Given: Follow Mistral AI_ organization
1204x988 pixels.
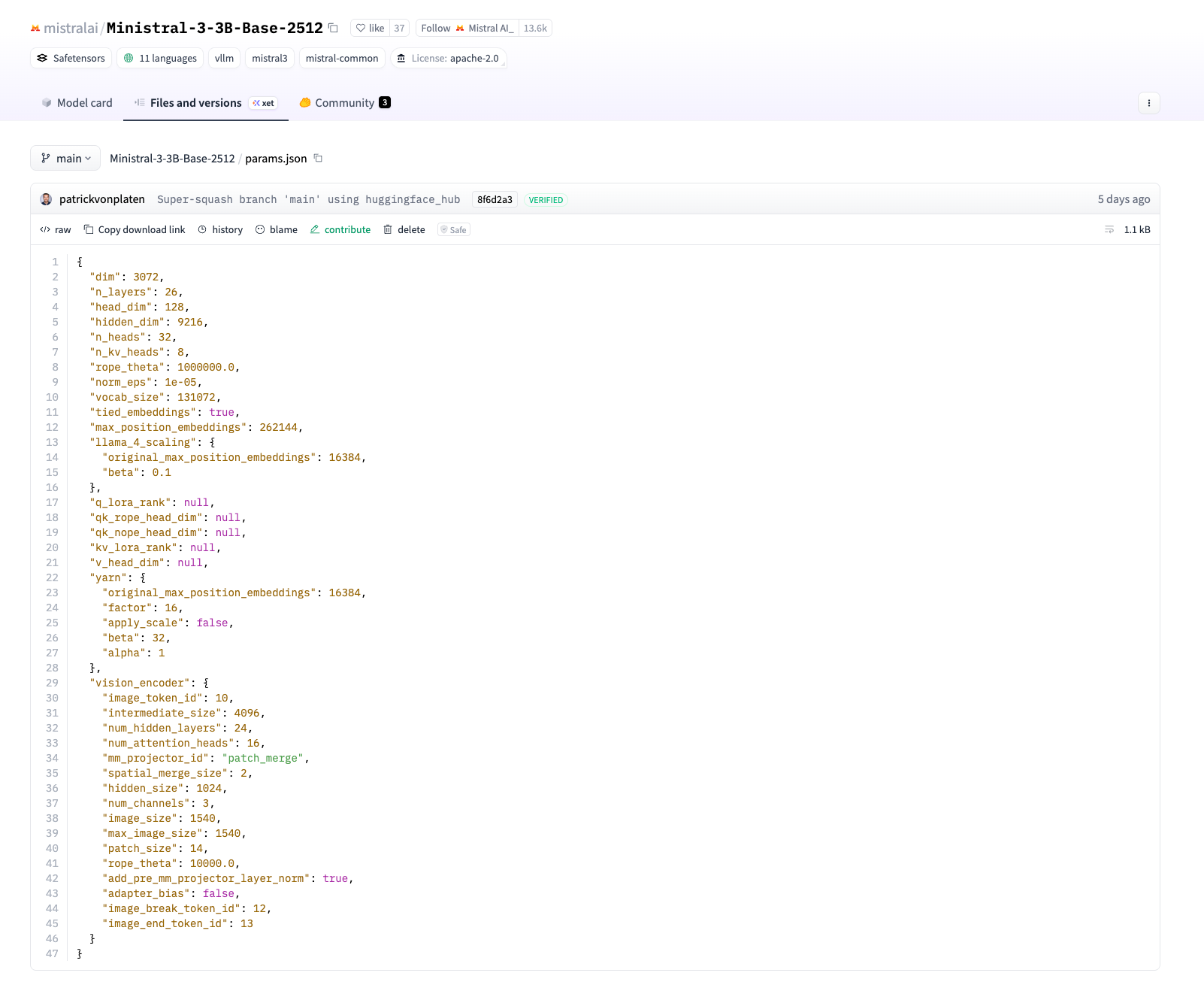Looking at the screenshot, I should 467,28.
